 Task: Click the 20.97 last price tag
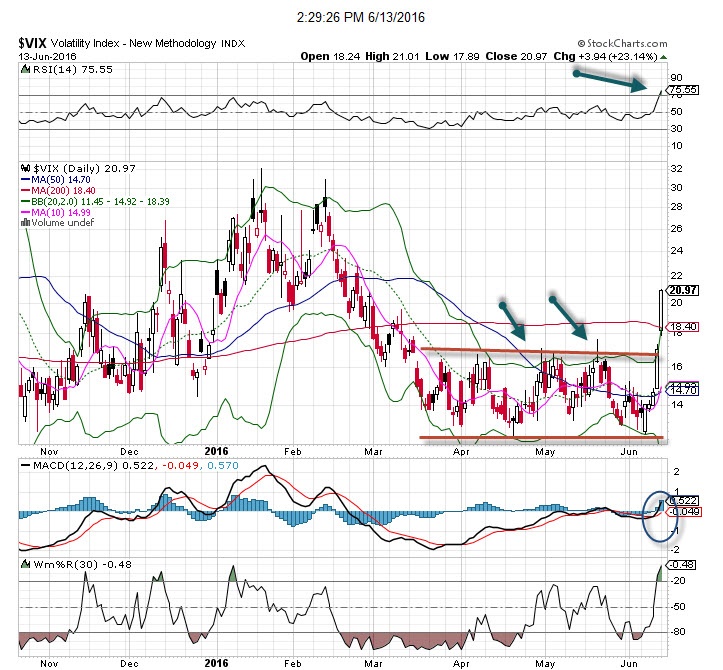[x=682, y=289]
